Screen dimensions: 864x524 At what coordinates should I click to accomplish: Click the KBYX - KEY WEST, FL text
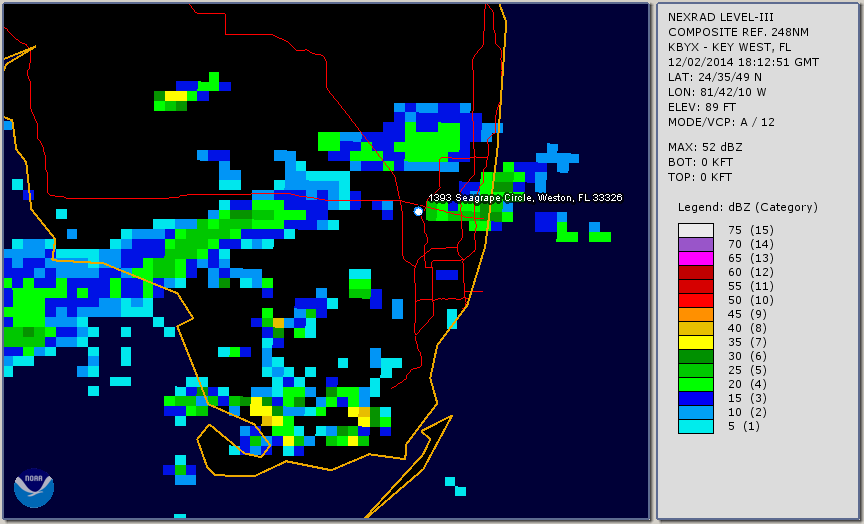tap(730, 47)
